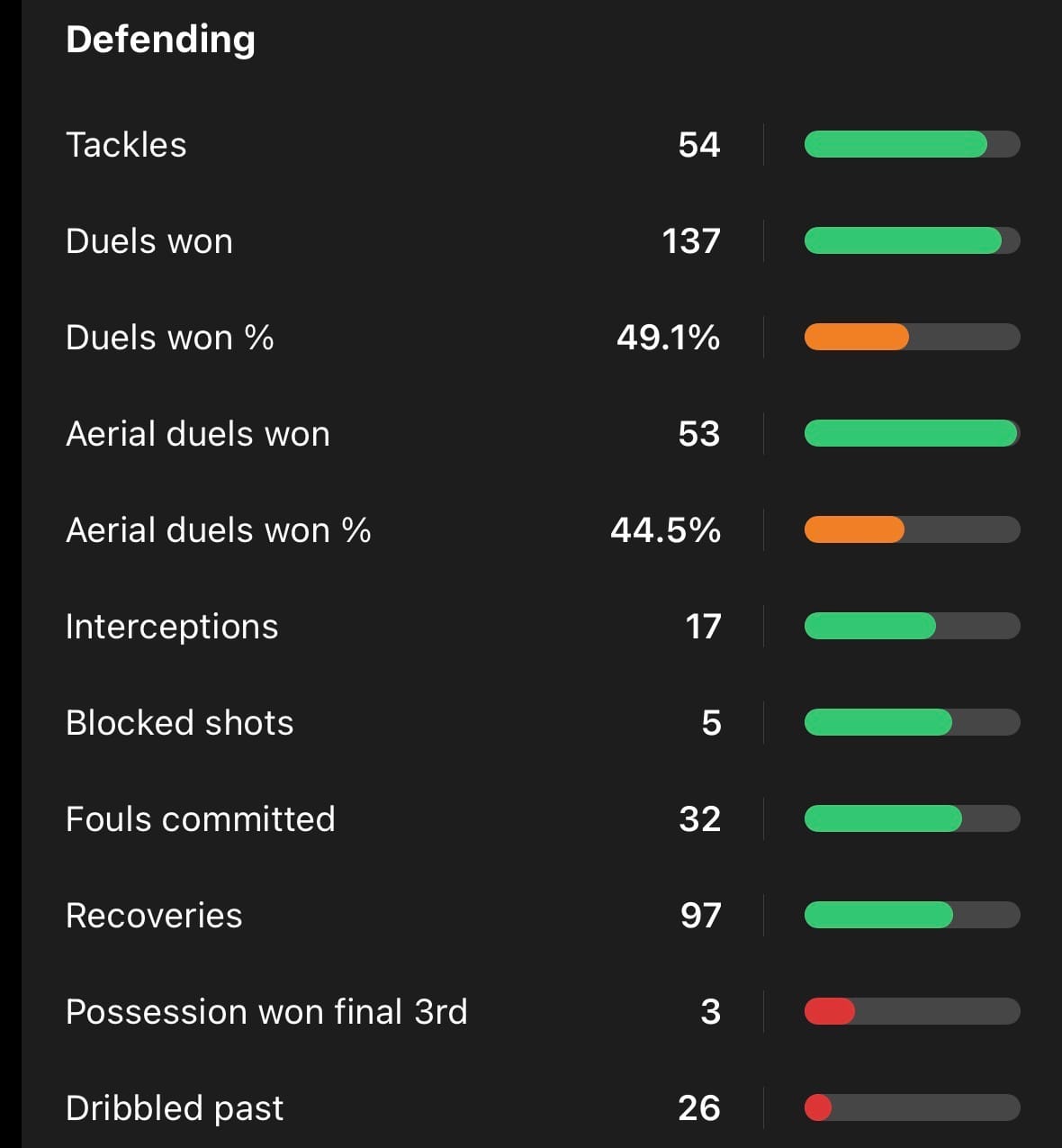This screenshot has height=1148, width=1062.
Task: Tap the Aerial duels won label
Action: click(x=198, y=434)
